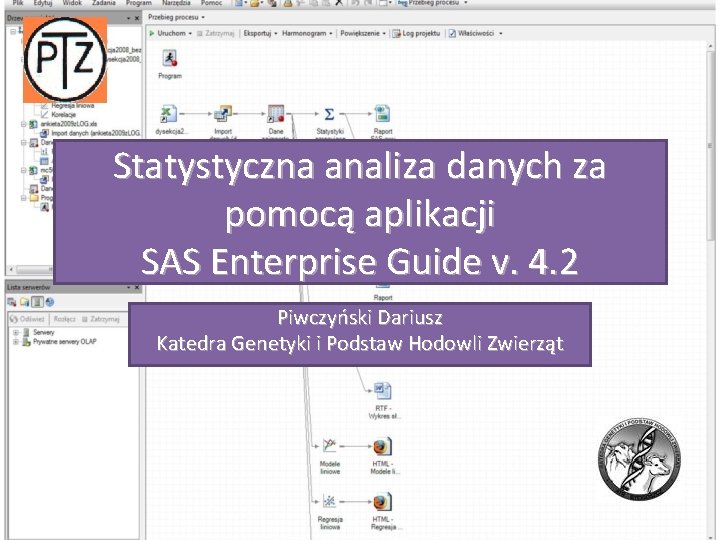This screenshot has height=540, width=720.
Task: Click Zatrzymaj in the server list panel
Action: click(101, 319)
